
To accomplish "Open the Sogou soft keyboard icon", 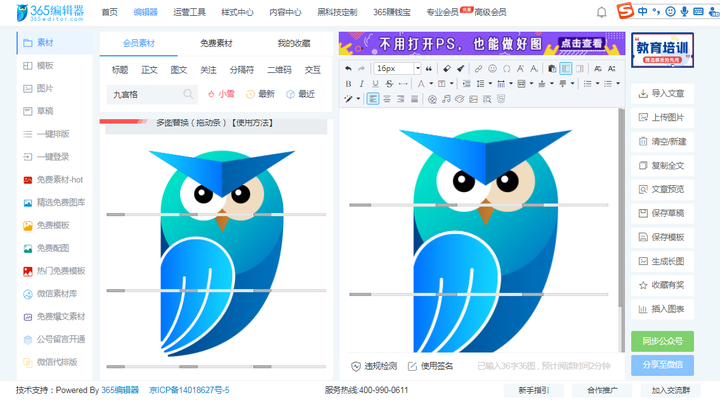I will point(698,11).
